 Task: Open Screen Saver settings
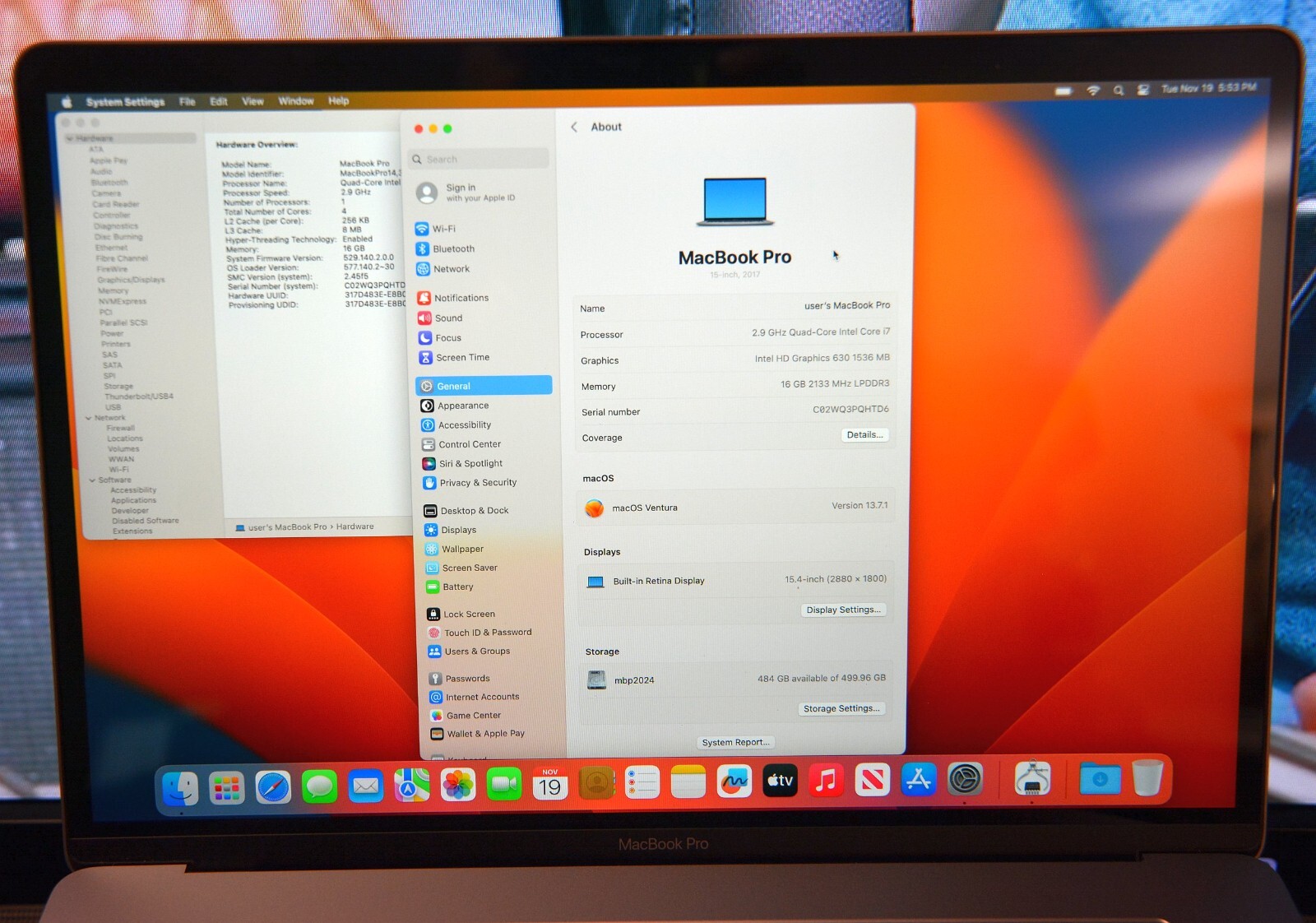coord(461,568)
